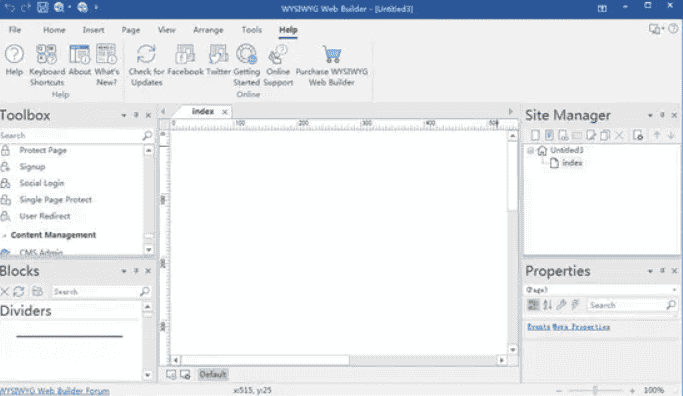Viewport: 683px width, 396px height.
Task: Open the (Page) object dropdown in Properties
Action: point(674,290)
